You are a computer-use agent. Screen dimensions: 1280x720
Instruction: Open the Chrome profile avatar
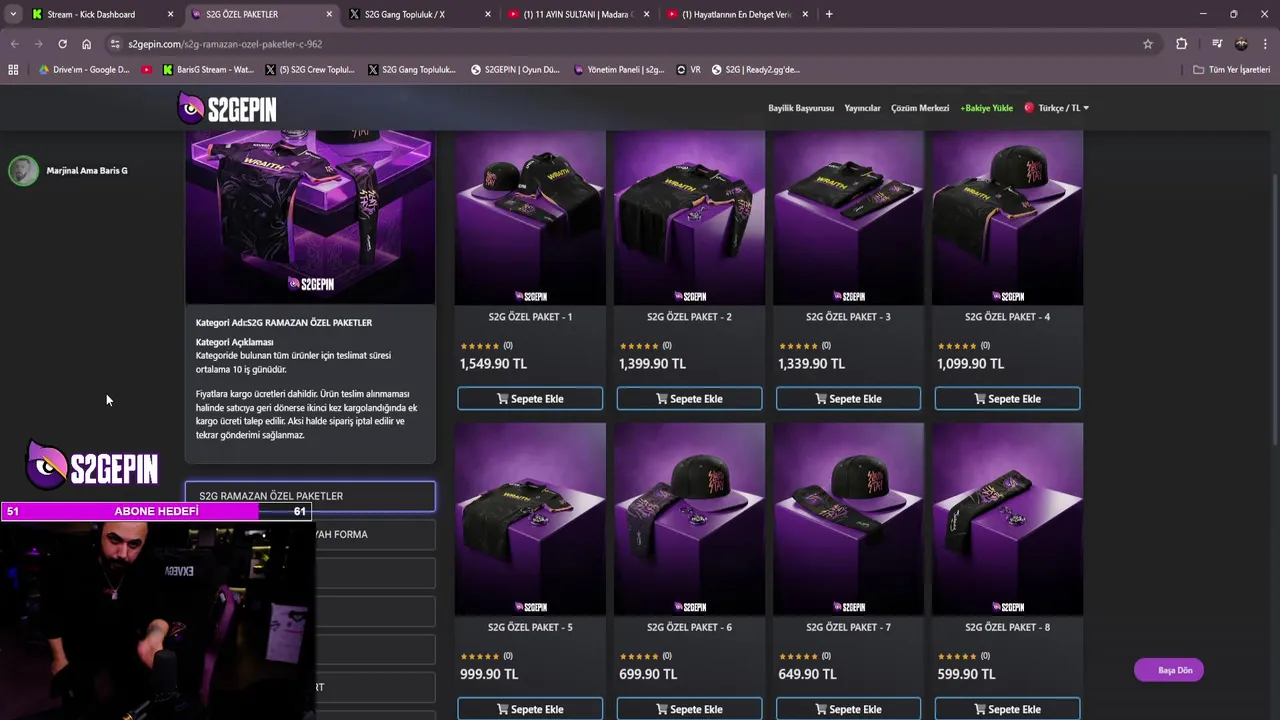point(1241,44)
